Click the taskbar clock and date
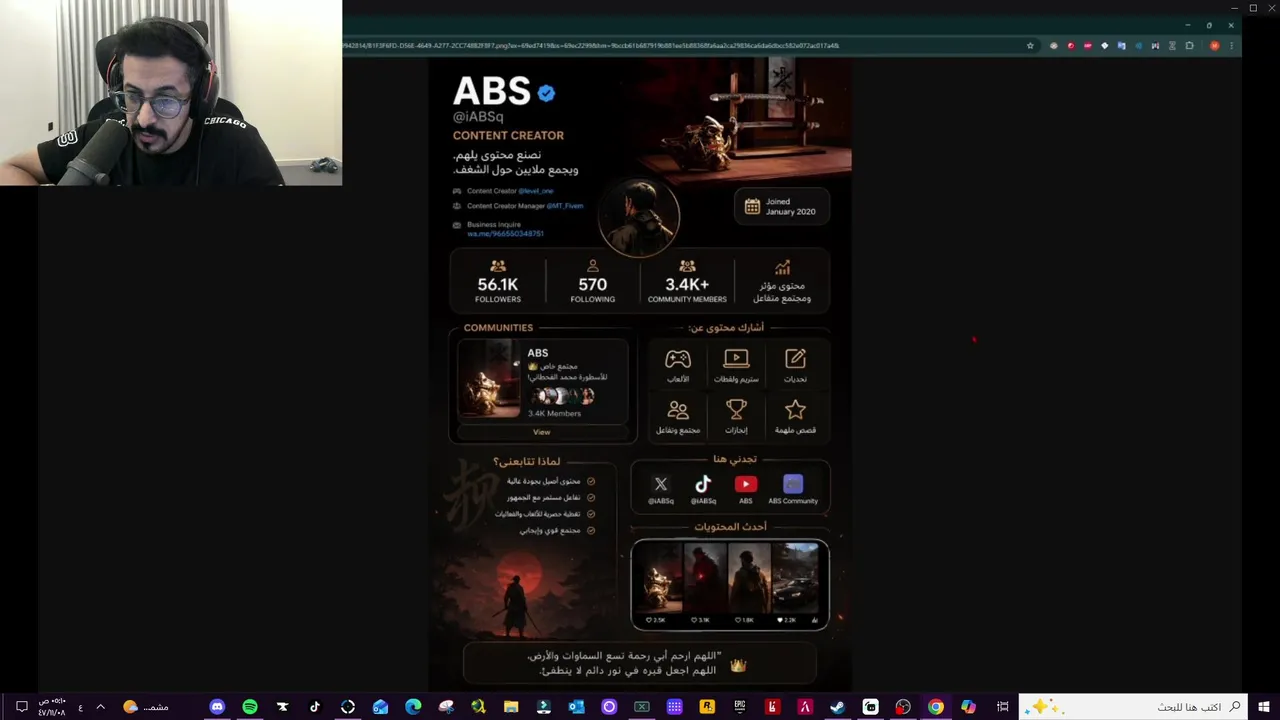This screenshot has height=720, width=1280. 52,707
